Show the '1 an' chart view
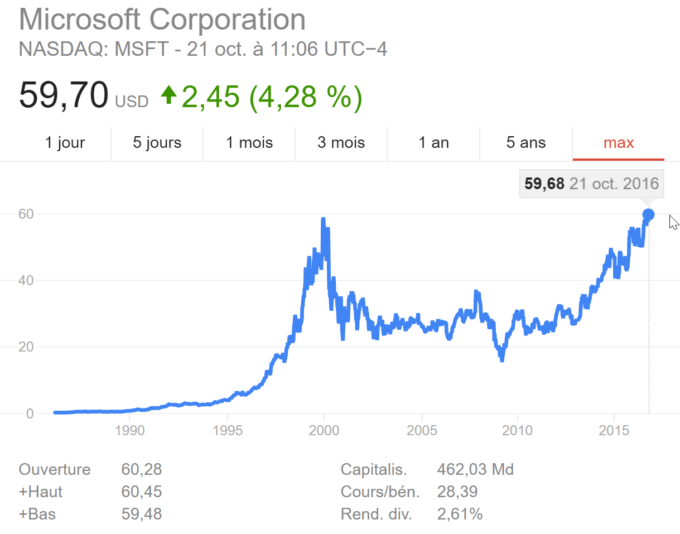680x534 pixels. click(434, 143)
